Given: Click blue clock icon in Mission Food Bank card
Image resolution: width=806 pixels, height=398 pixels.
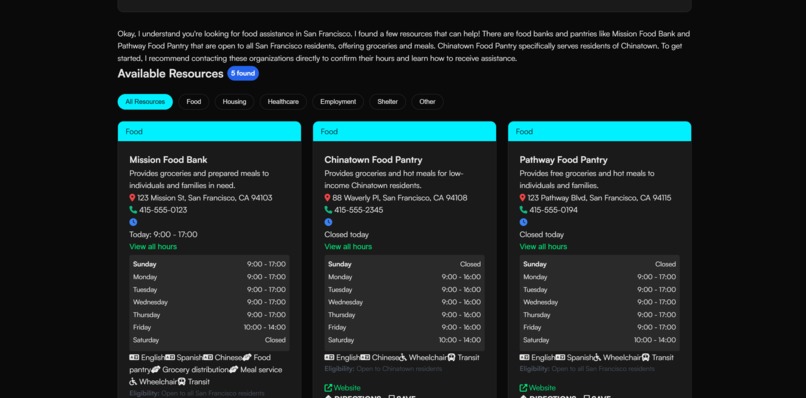Looking at the screenshot, I should point(133,222).
